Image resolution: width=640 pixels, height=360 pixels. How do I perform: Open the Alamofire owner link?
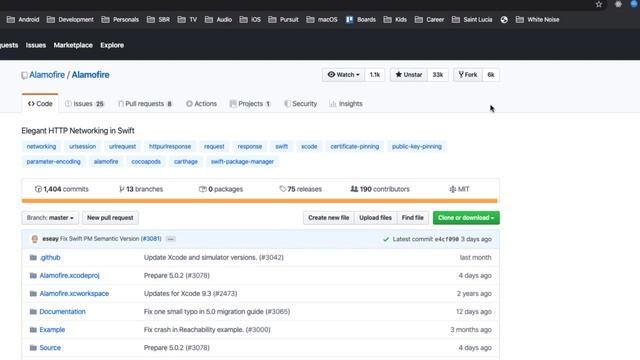(x=47, y=75)
